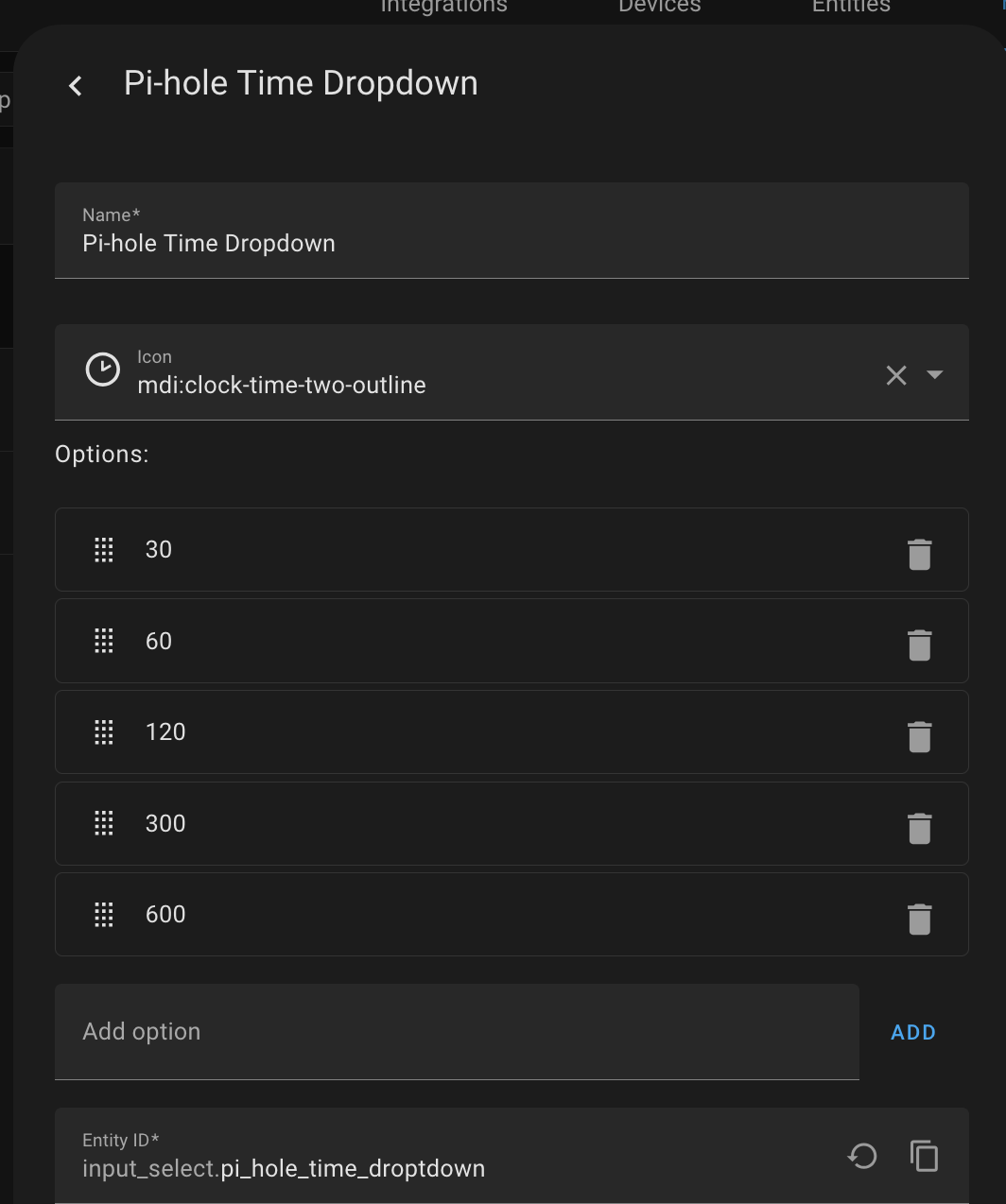
Task: Open the icon picker dropdown arrow
Action: 935,374
